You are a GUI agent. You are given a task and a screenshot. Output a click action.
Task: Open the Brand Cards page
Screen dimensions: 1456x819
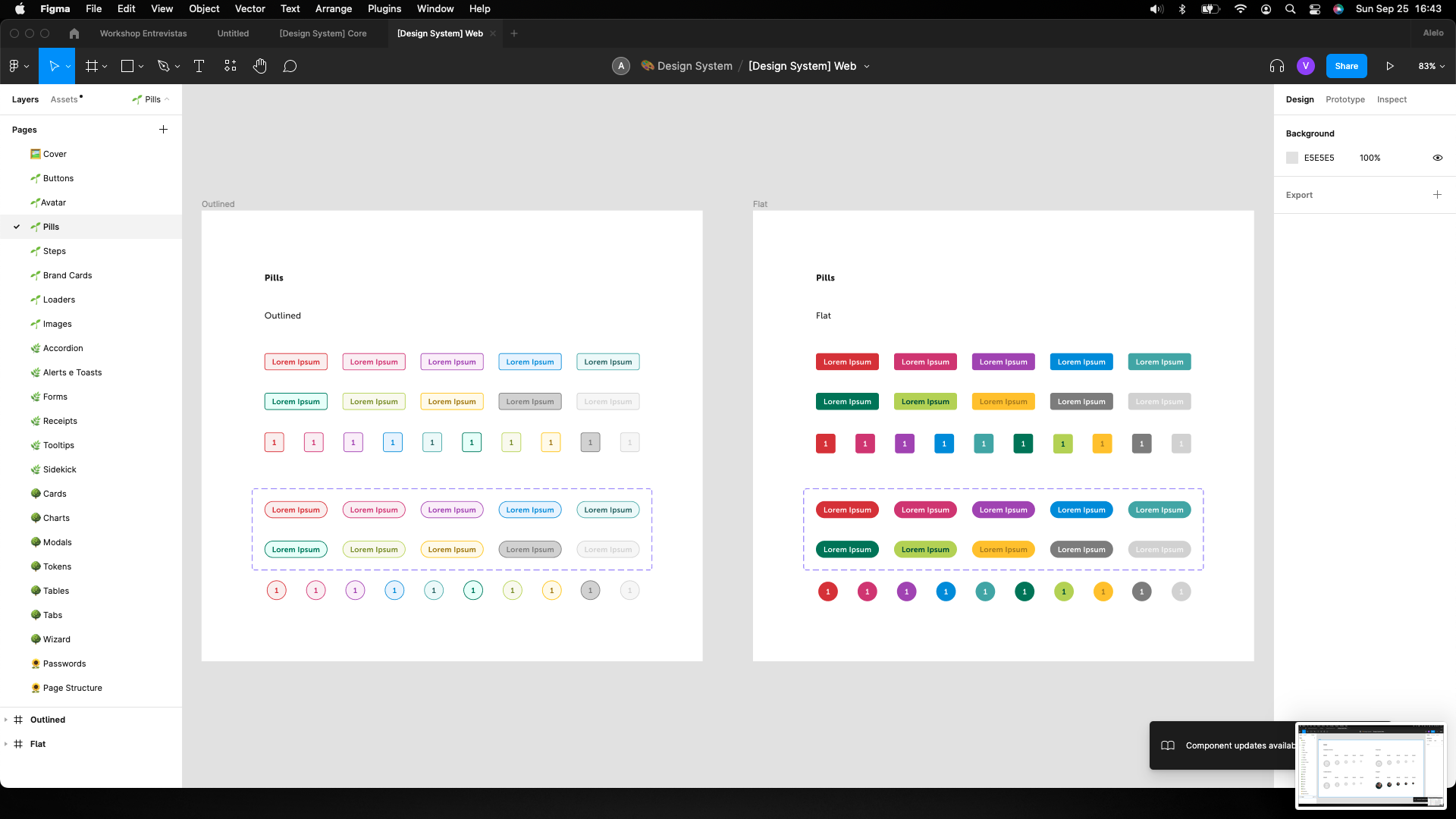[67, 275]
